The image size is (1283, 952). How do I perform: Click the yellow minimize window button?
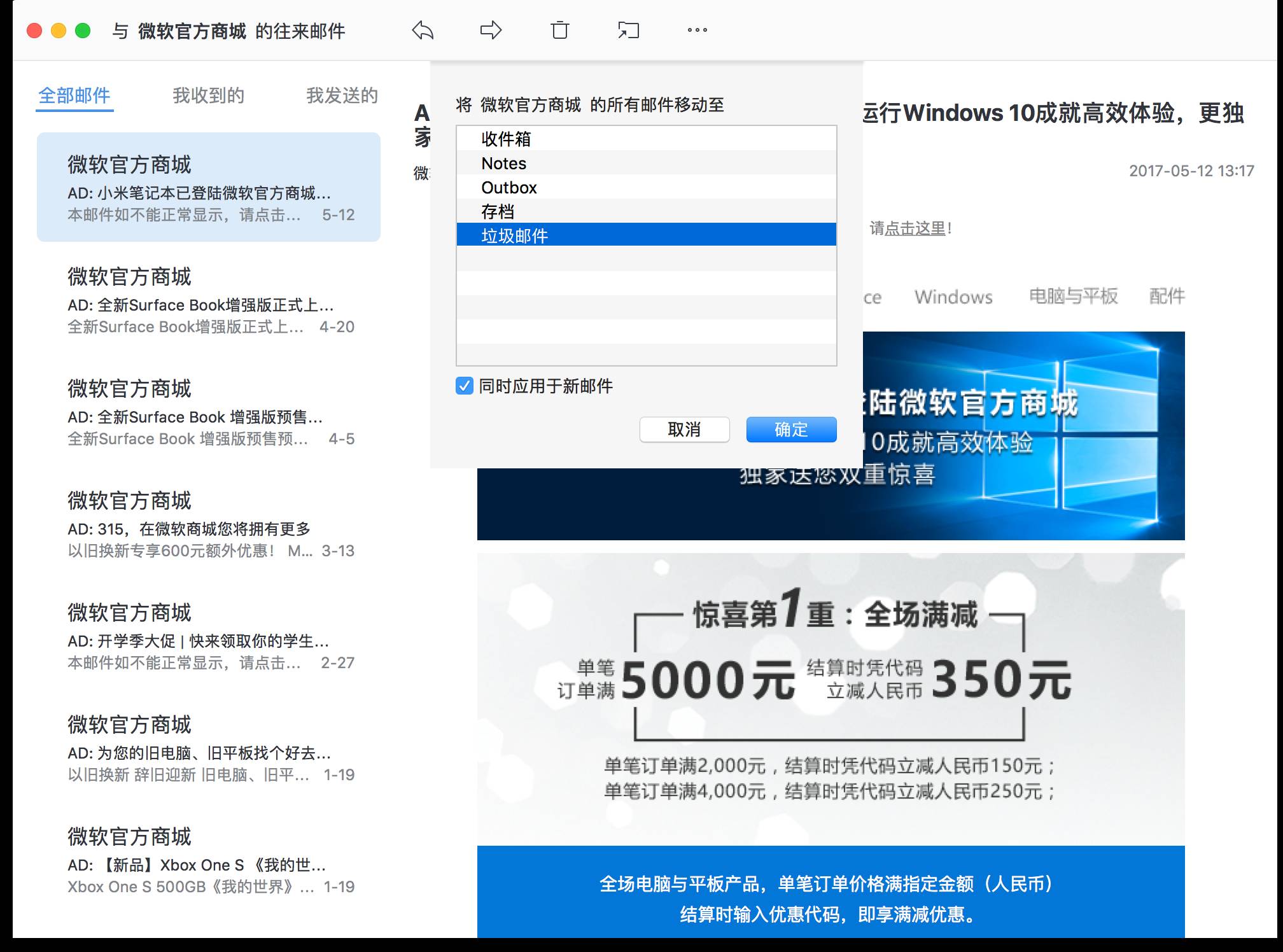tap(59, 31)
